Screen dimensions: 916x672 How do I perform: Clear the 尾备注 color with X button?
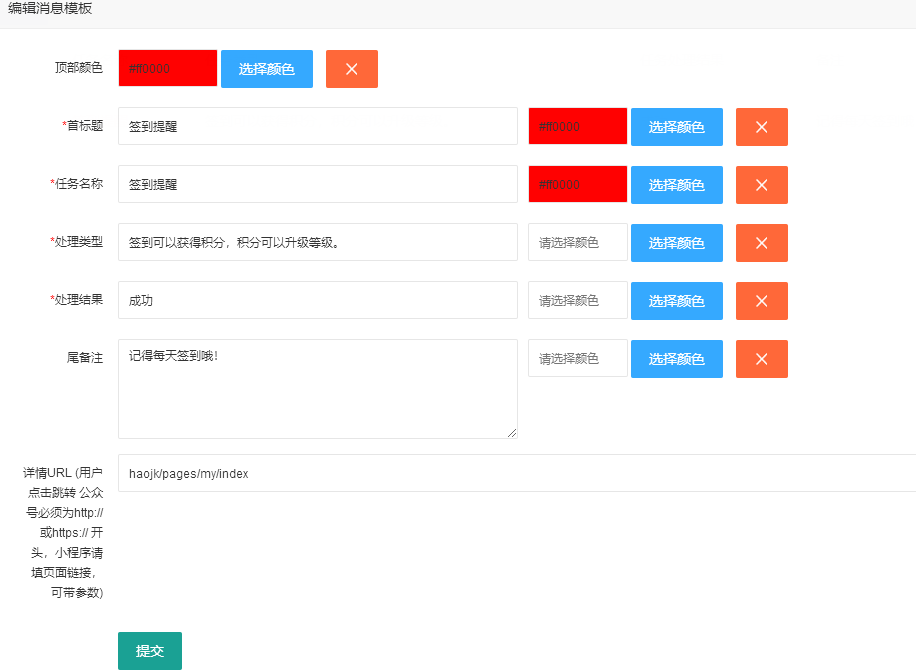pos(762,359)
